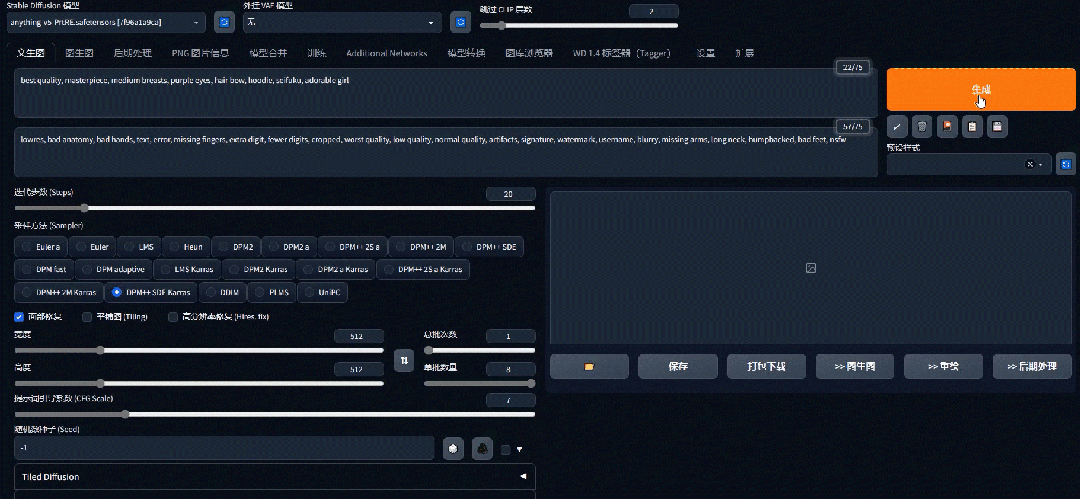Select the Heun sampler
This screenshot has height=499, width=1080.
(x=185, y=247)
